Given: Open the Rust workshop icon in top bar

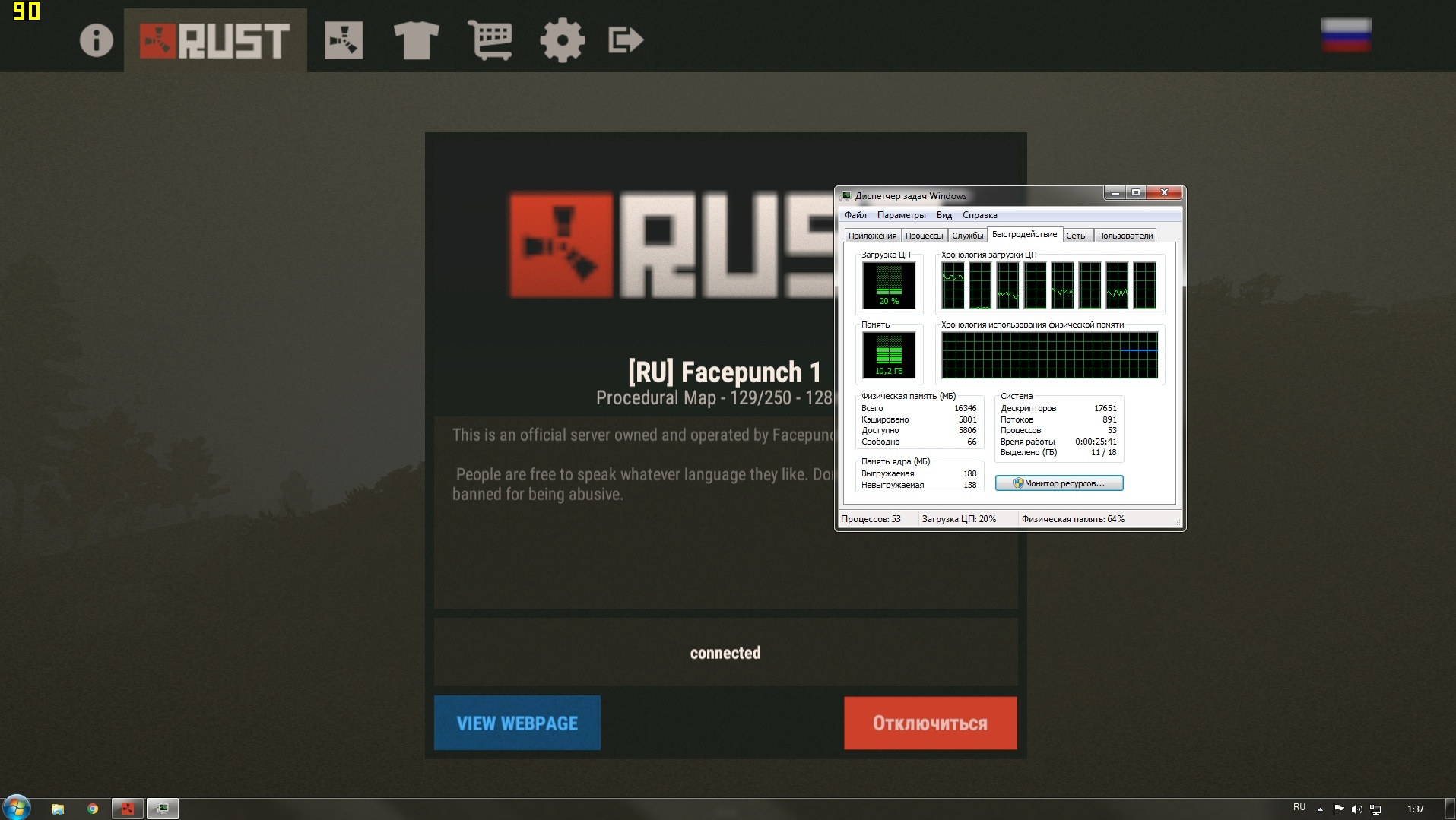Looking at the screenshot, I should pyautogui.click(x=344, y=40).
